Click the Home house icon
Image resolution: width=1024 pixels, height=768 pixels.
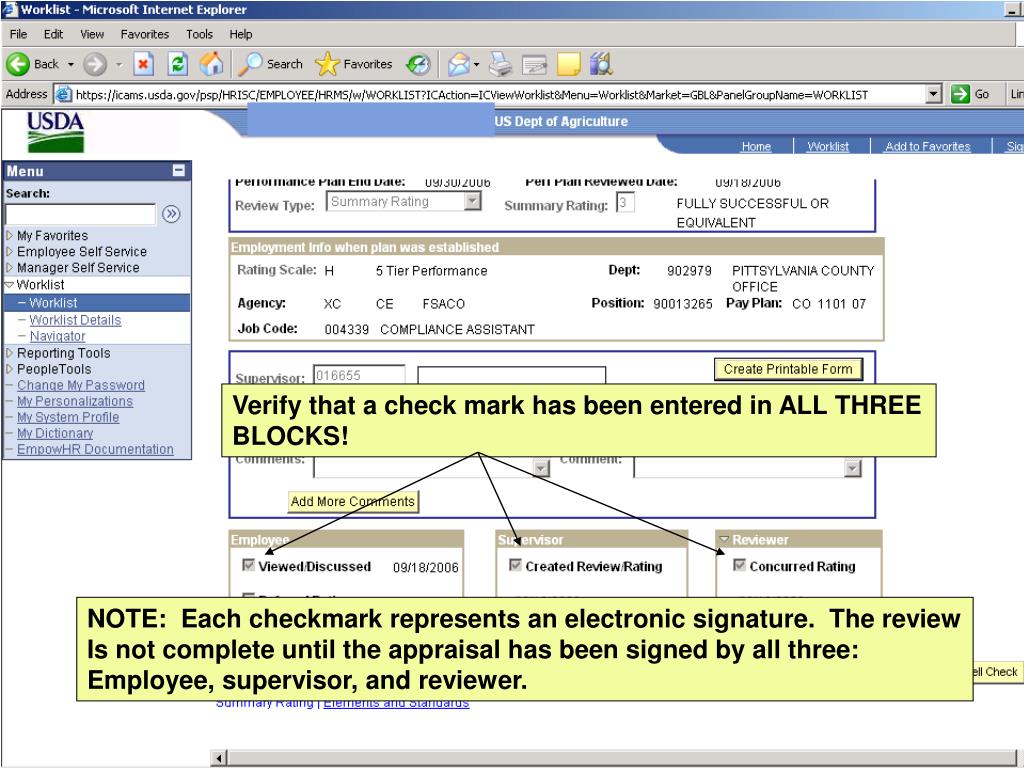click(x=211, y=64)
